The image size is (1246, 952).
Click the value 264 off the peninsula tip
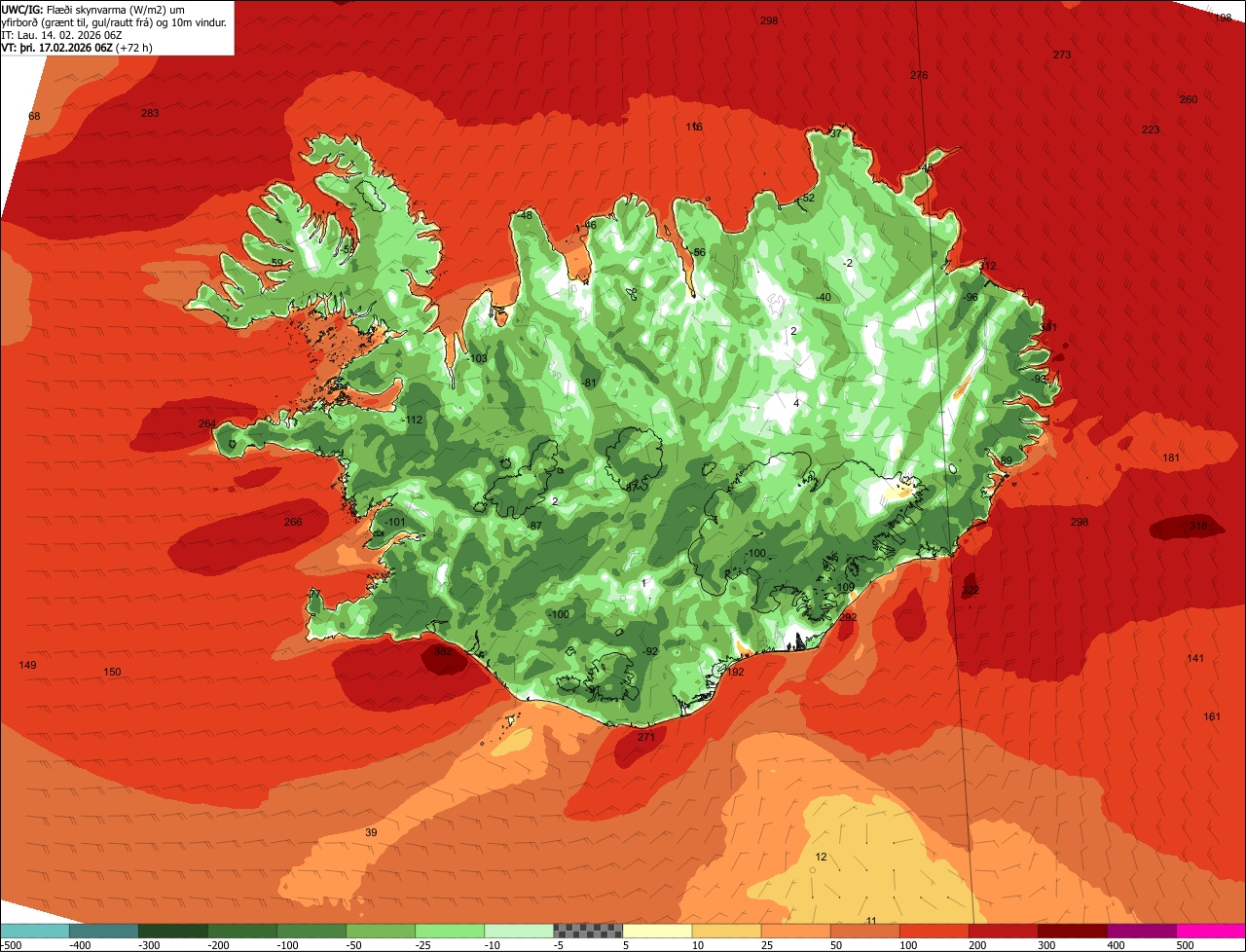[207, 423]
